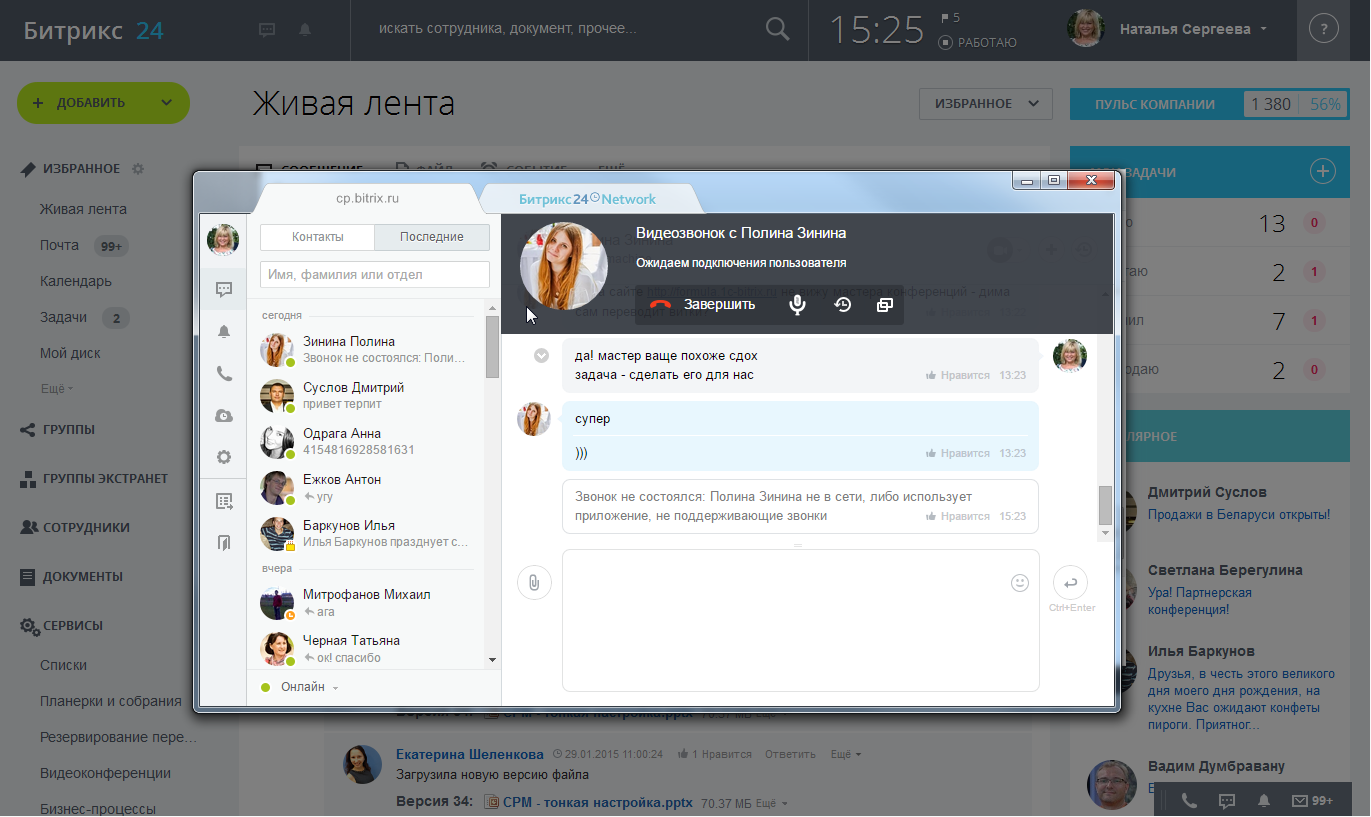End the video call with Завершить
Image resolution: width=1371 pixels, height=817 pixels.
tap(703, 305)
